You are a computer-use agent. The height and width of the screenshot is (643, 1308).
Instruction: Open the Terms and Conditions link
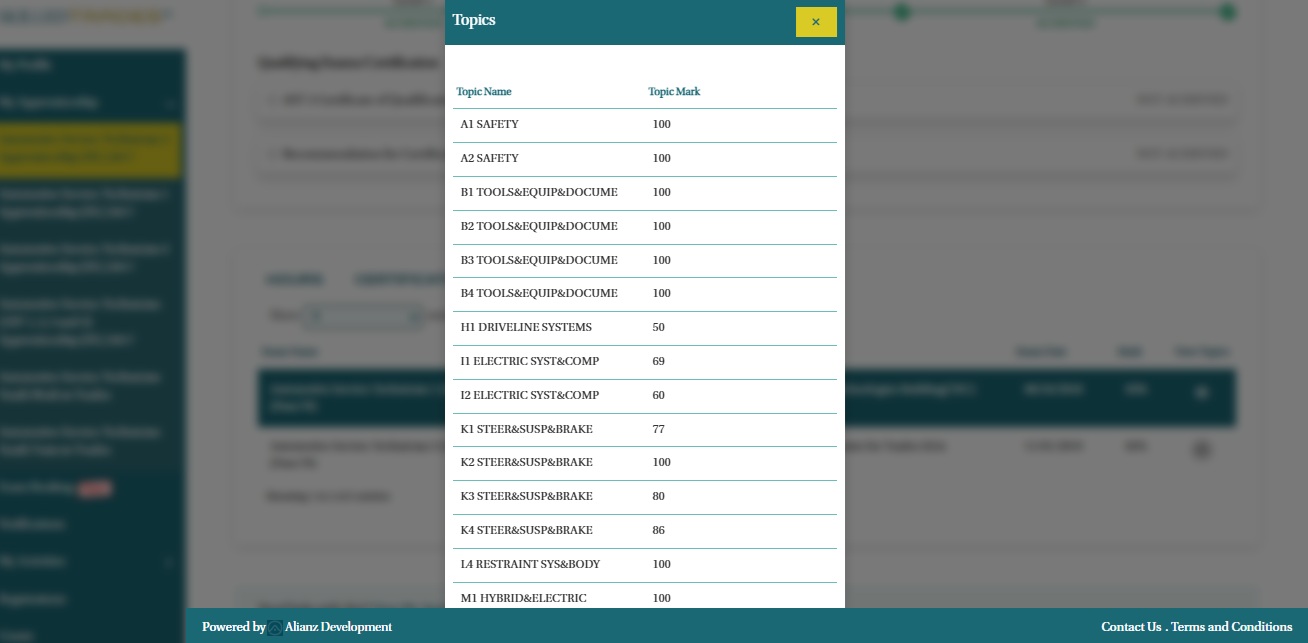click(1231, 627)
